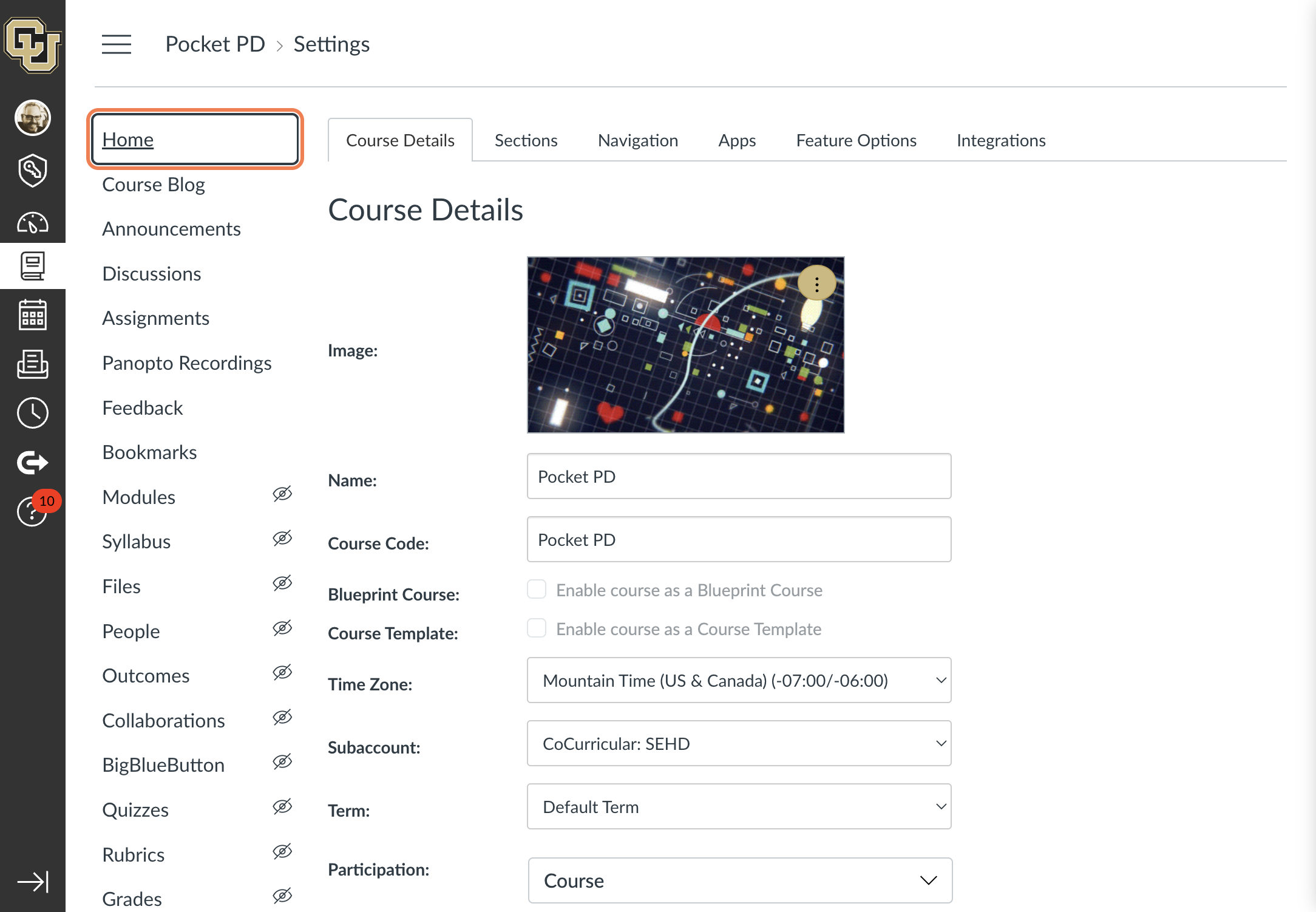The width and height of the screenshot is (1316, 912).
Task: Click the course Name input field
Action: (x=739, y=476)
